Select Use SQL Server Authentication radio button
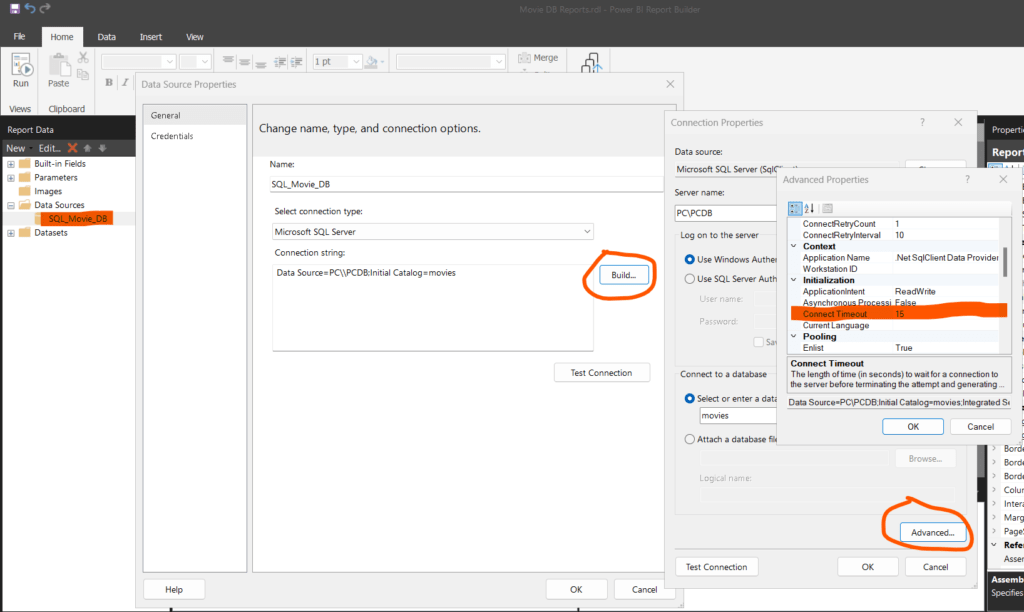Viewport: 1024px width, 612px height. 690,279
